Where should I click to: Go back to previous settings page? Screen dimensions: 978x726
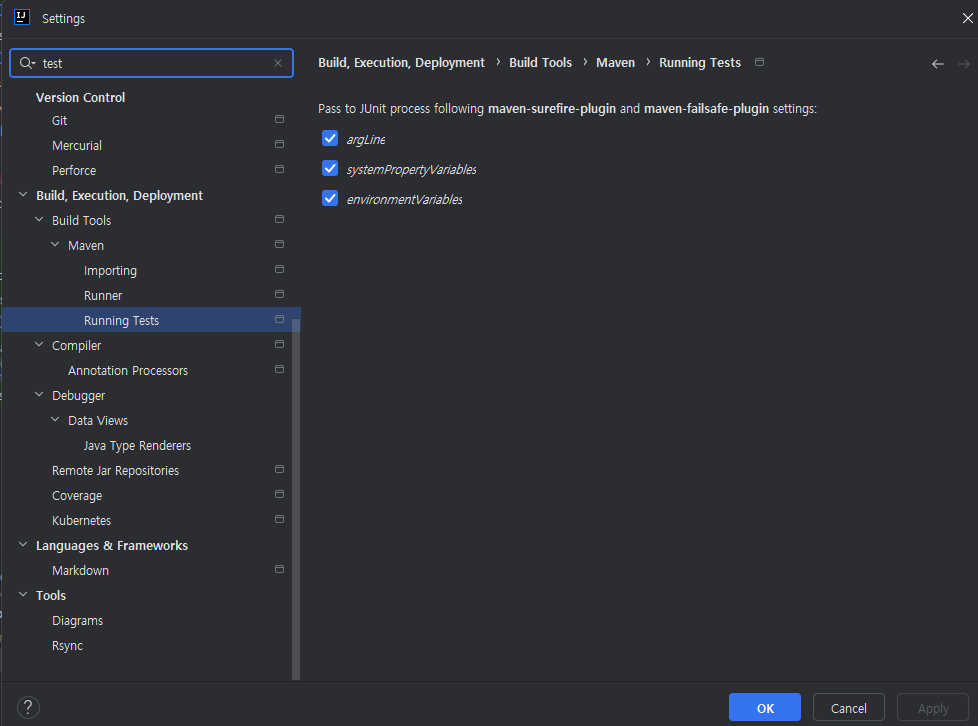pyautogui.click(x=937, y=64)
